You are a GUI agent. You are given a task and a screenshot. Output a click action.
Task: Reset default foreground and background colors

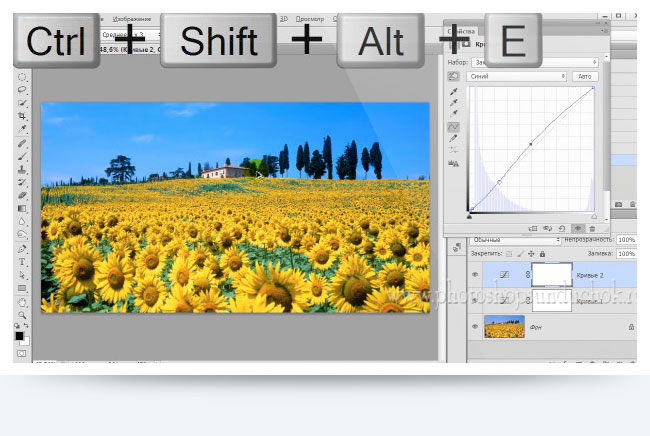[x=17, y=326]
